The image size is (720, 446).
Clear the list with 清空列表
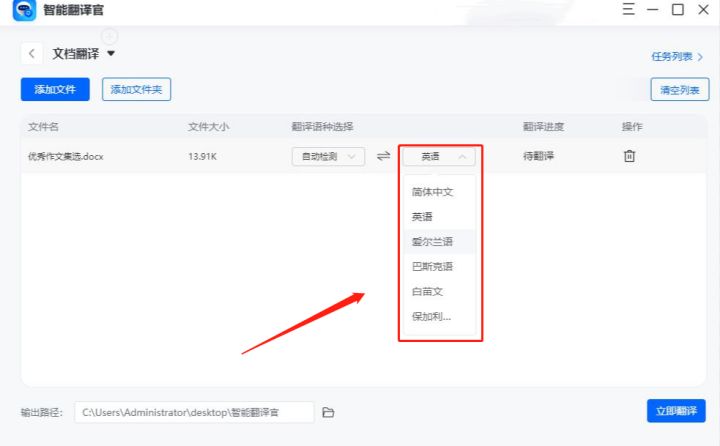pyautogui.click(x=680, y=90)
